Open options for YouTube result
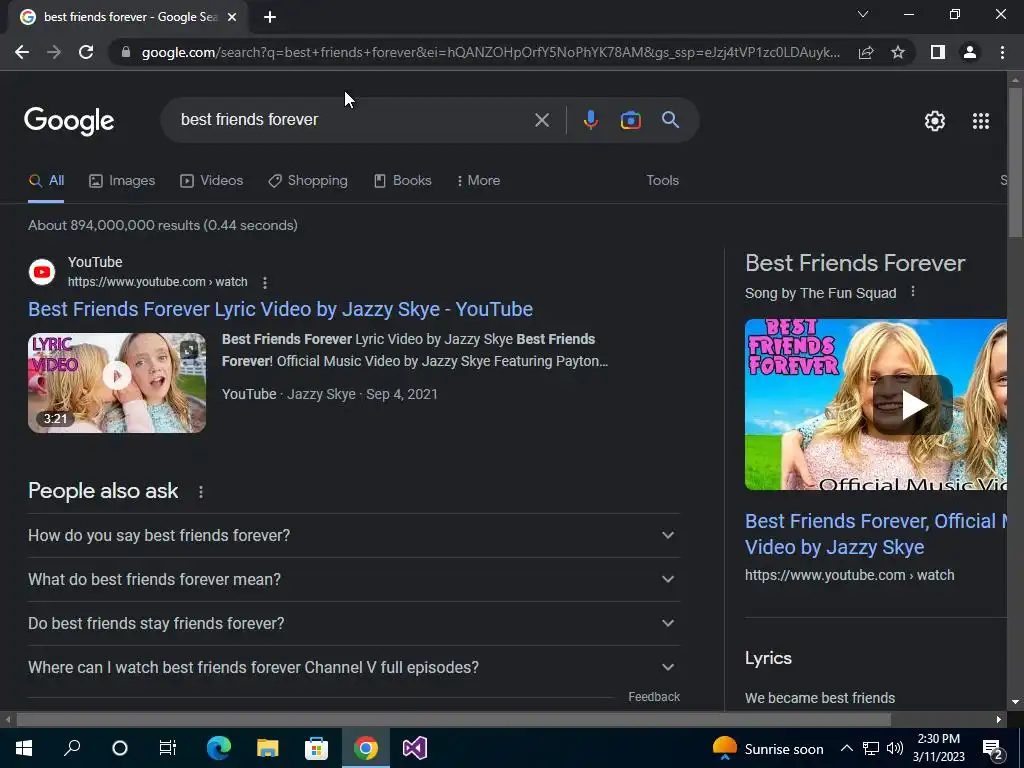This screenshot has width=1024, height=768. tap(264, 283)
